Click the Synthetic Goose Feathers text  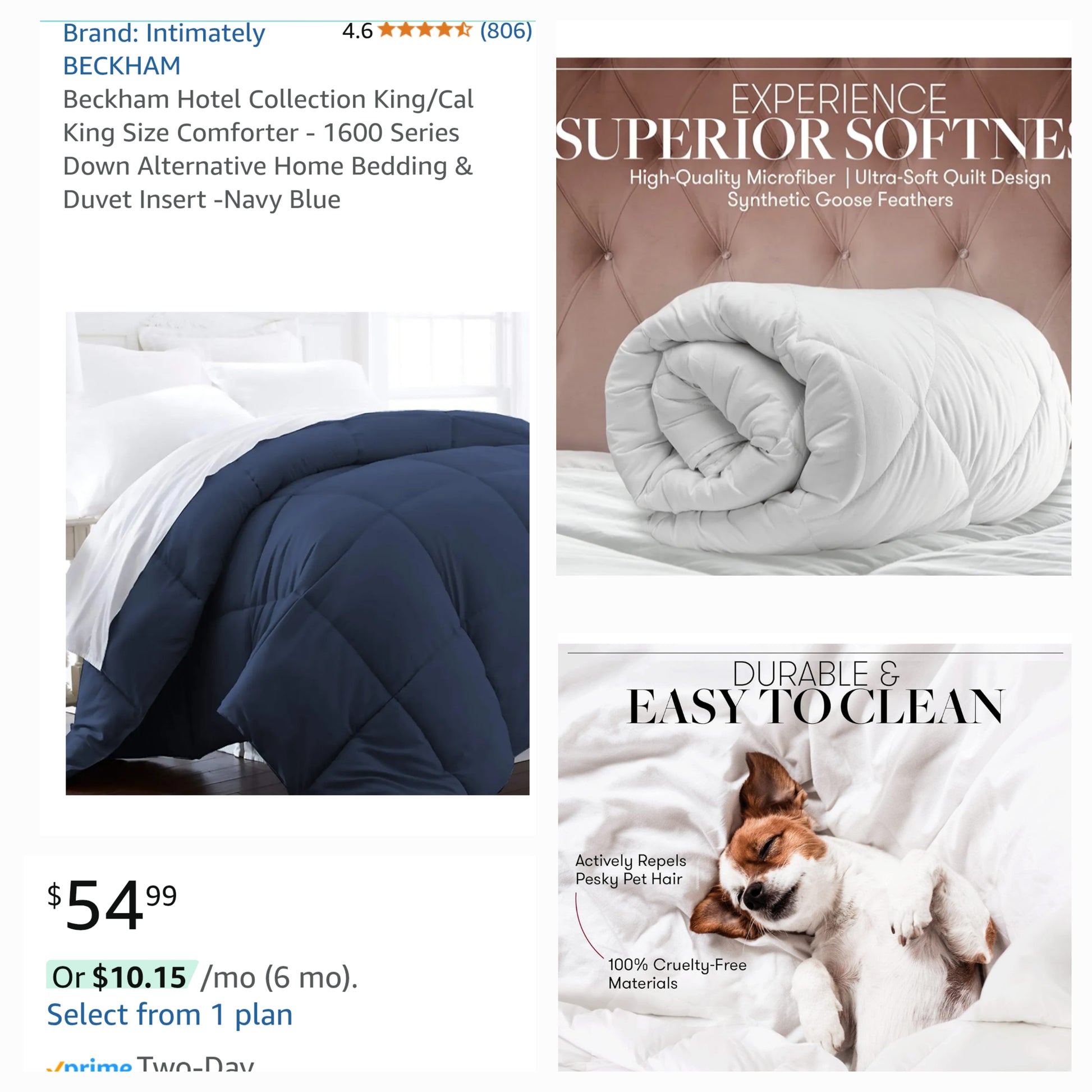[x=840, y=200]
